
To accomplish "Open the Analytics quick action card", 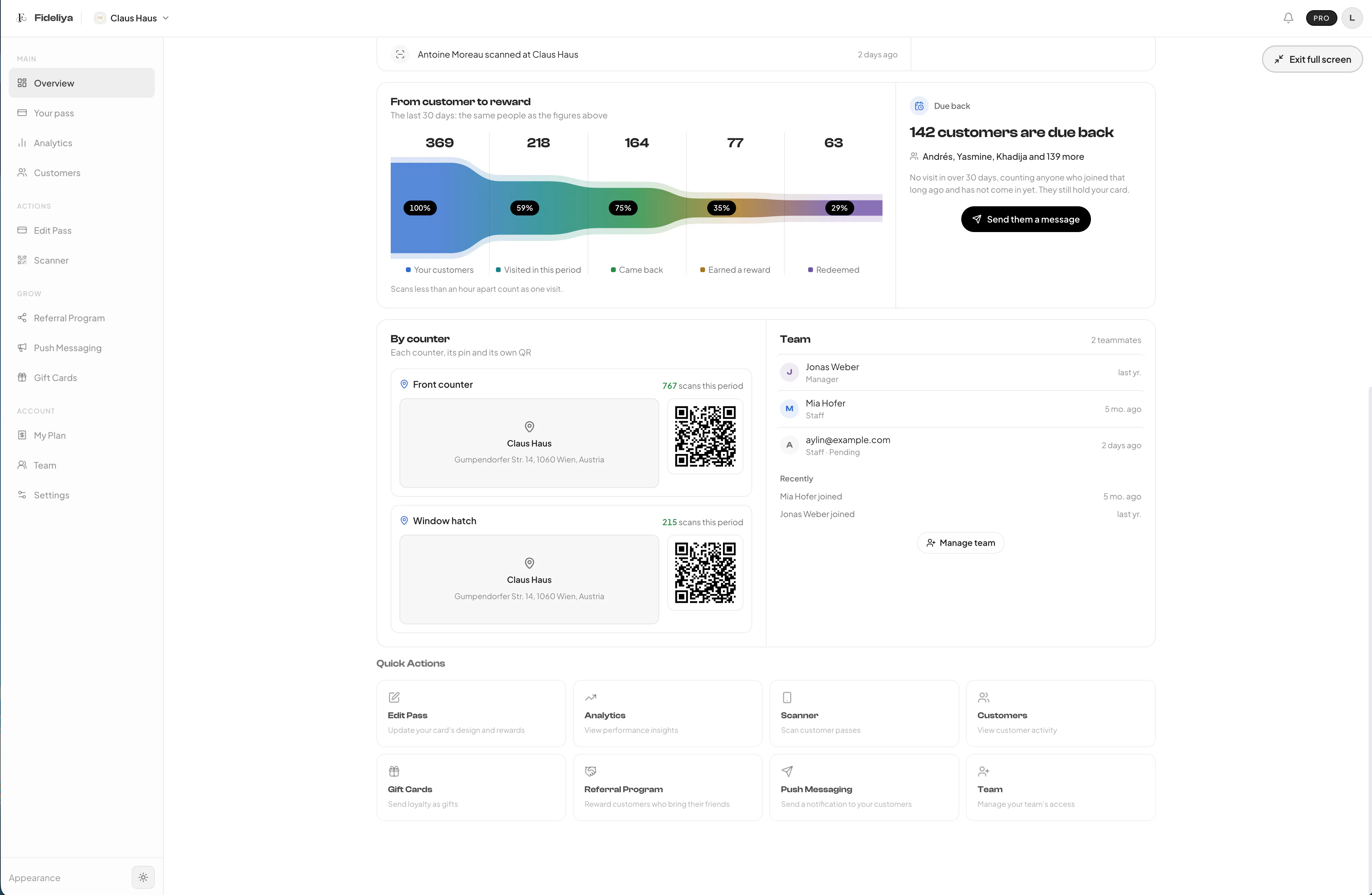I will click(x=668, y=713).
